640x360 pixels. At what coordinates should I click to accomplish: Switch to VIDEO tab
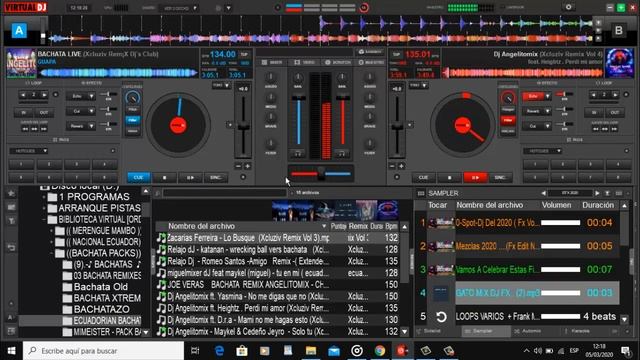[x=304, y=62]
